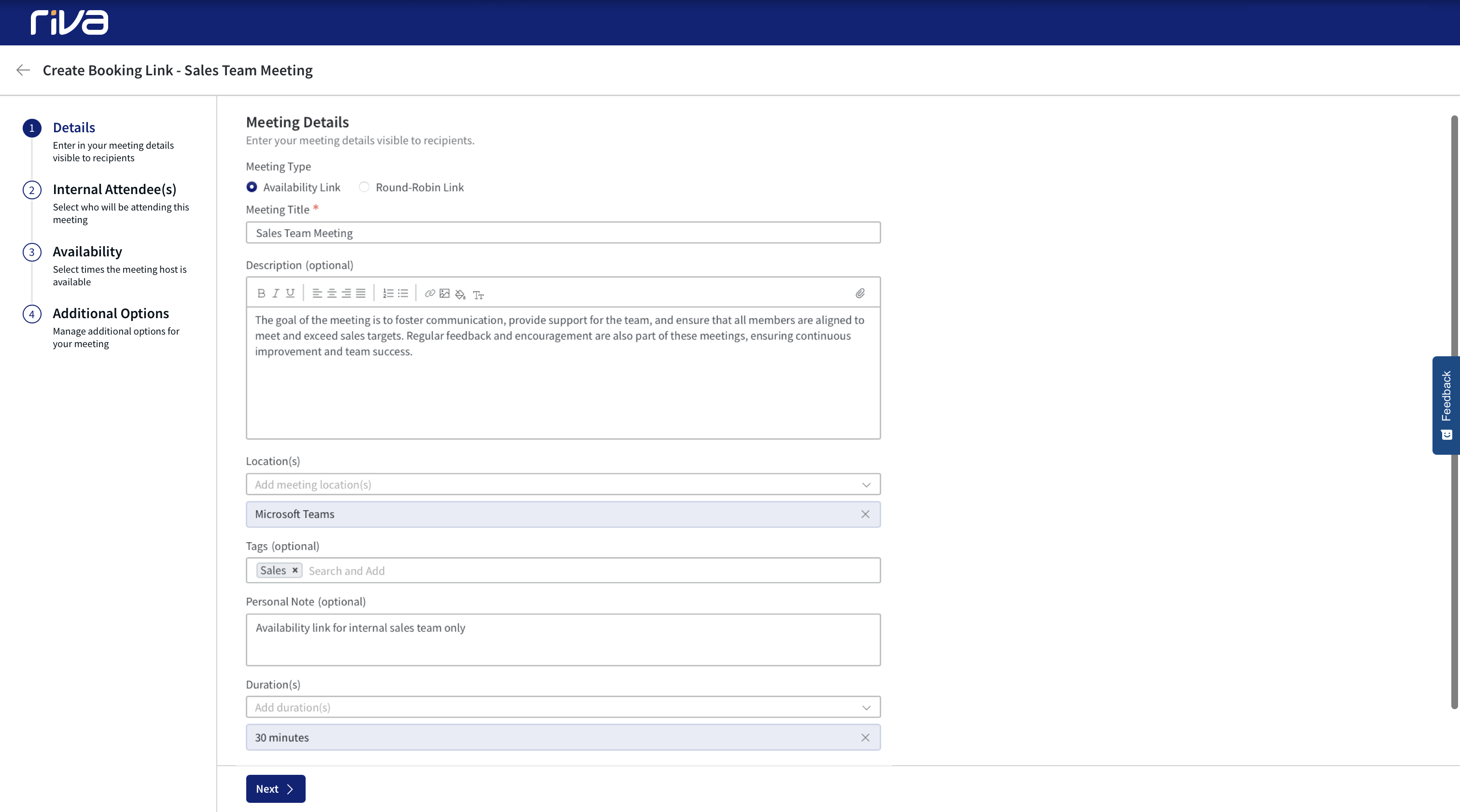Image resolution: width=1460 pixels, height=812 pixels.
Task: Go back with the left arrow icon
Action: pos(23,70)
